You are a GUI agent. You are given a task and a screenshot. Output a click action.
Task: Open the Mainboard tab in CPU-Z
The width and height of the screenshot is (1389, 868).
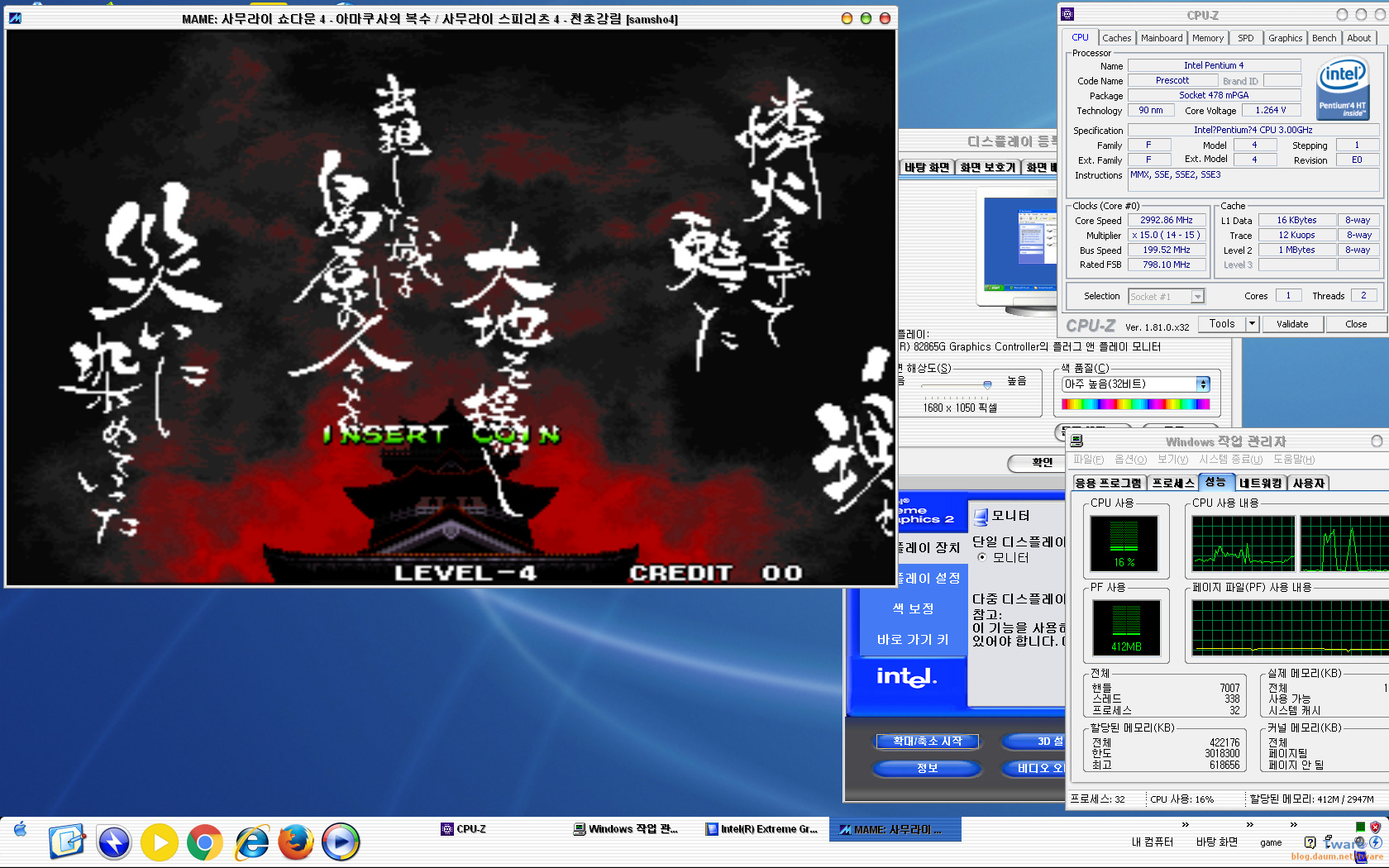click(1162, 38)
